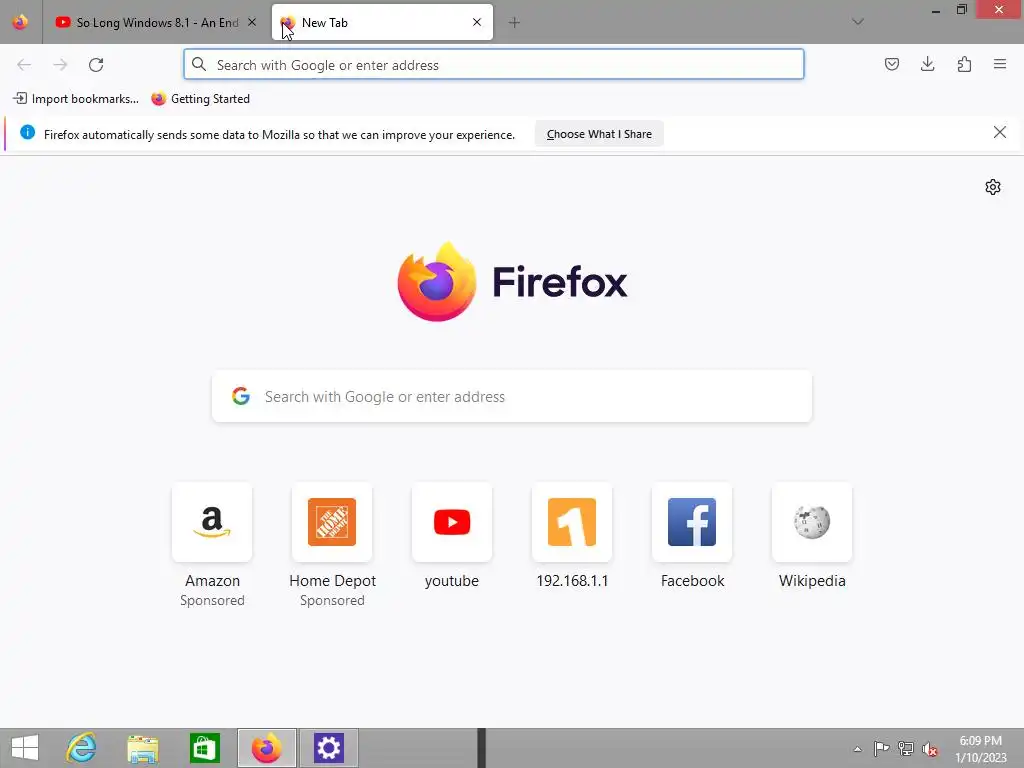The image size is (1024, 768).
Task: Focus the address bar search field
Action: click(x=494, y=65)
